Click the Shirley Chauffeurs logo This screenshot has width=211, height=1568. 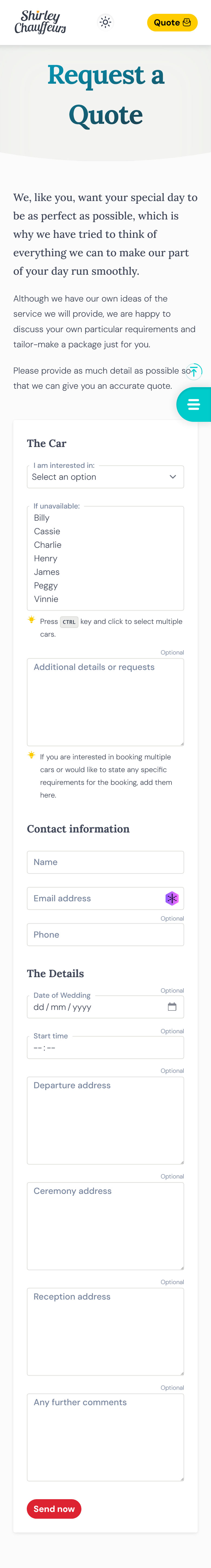pyautogui.click(x=40, y=22)
